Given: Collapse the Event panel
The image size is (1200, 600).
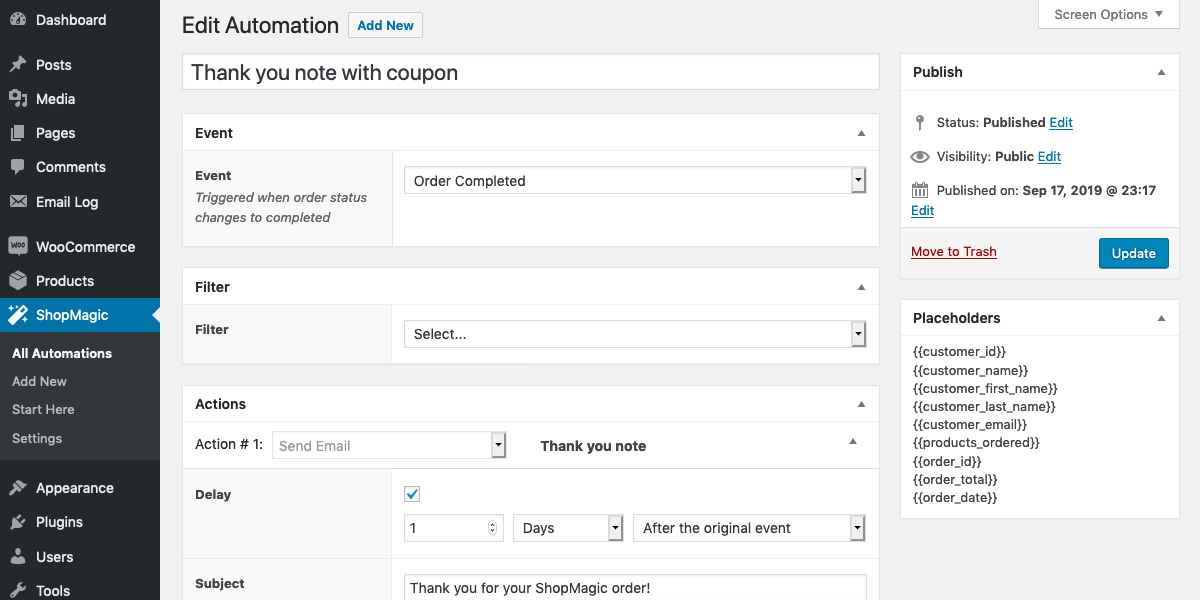Looking at the screenshot, I should point(861,133).
